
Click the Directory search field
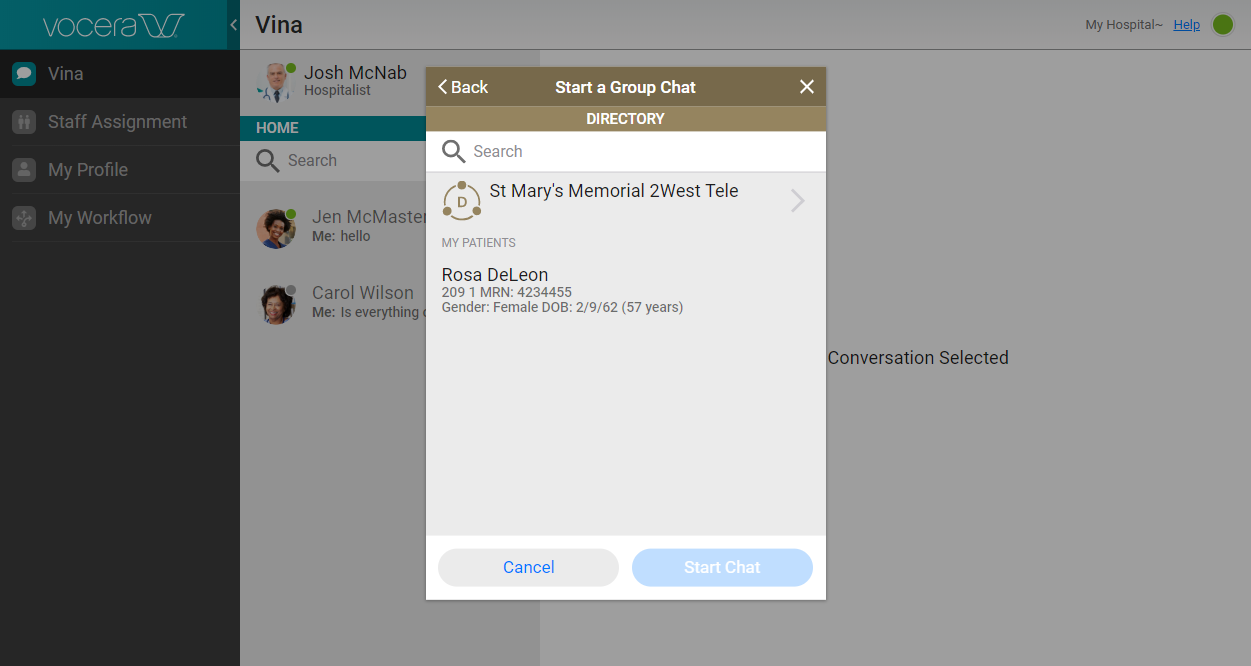coord(626,152)
